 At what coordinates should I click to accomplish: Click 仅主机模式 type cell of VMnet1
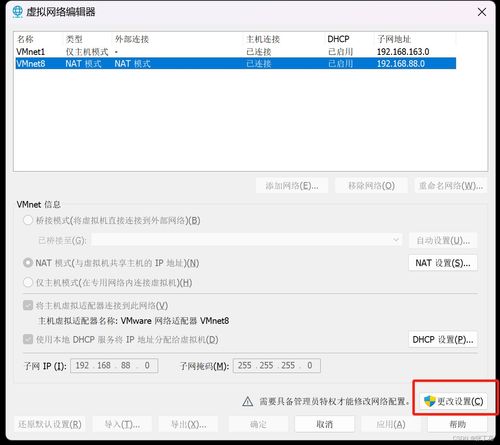pyautogui.click(x=87, y=52)
